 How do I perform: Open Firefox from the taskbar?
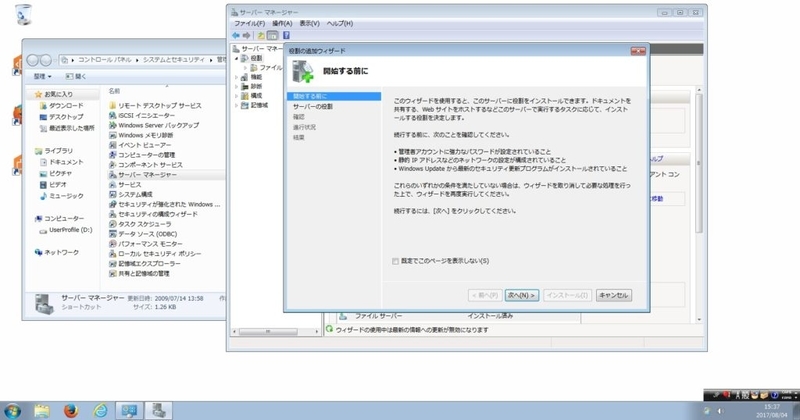point(71,411)
